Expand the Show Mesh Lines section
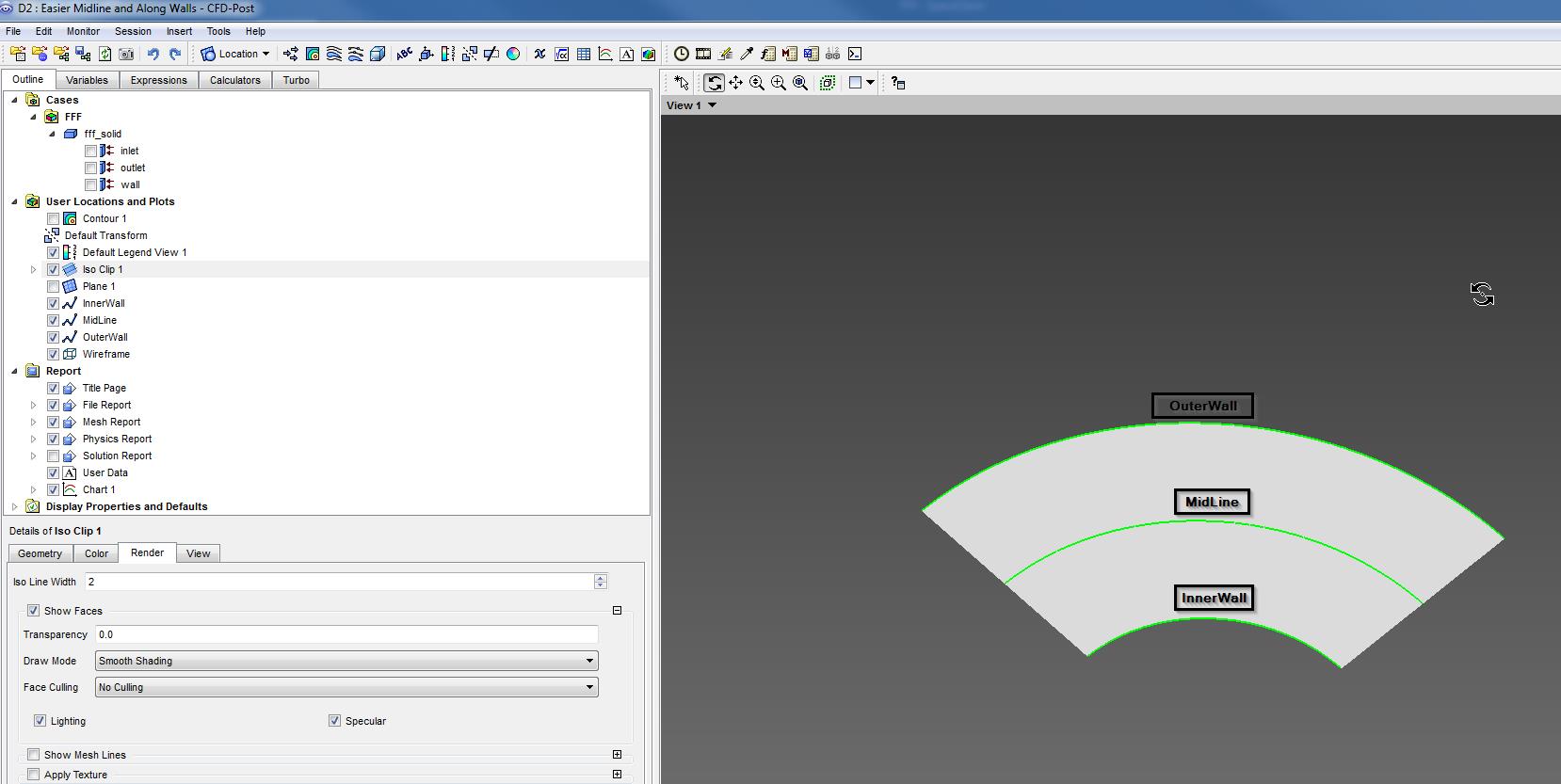Viewport: 1561px width, 784px height. coord(617,755)
